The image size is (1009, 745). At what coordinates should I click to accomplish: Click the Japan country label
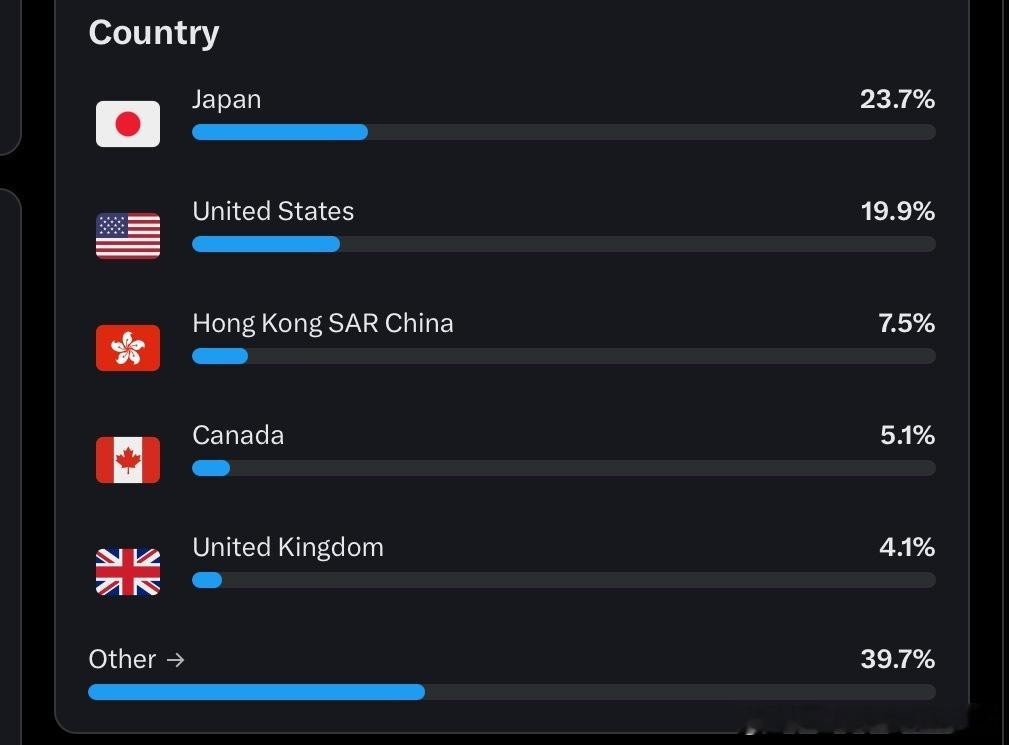tap(227, 100)
